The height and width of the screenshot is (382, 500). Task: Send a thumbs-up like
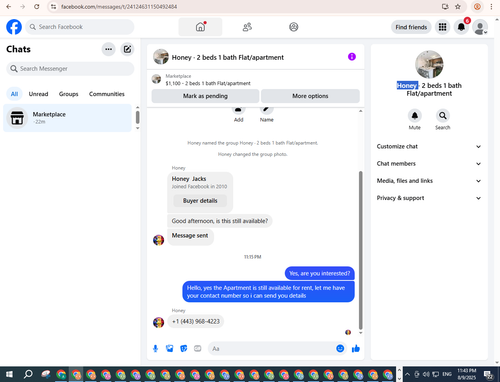click(356, 349)
